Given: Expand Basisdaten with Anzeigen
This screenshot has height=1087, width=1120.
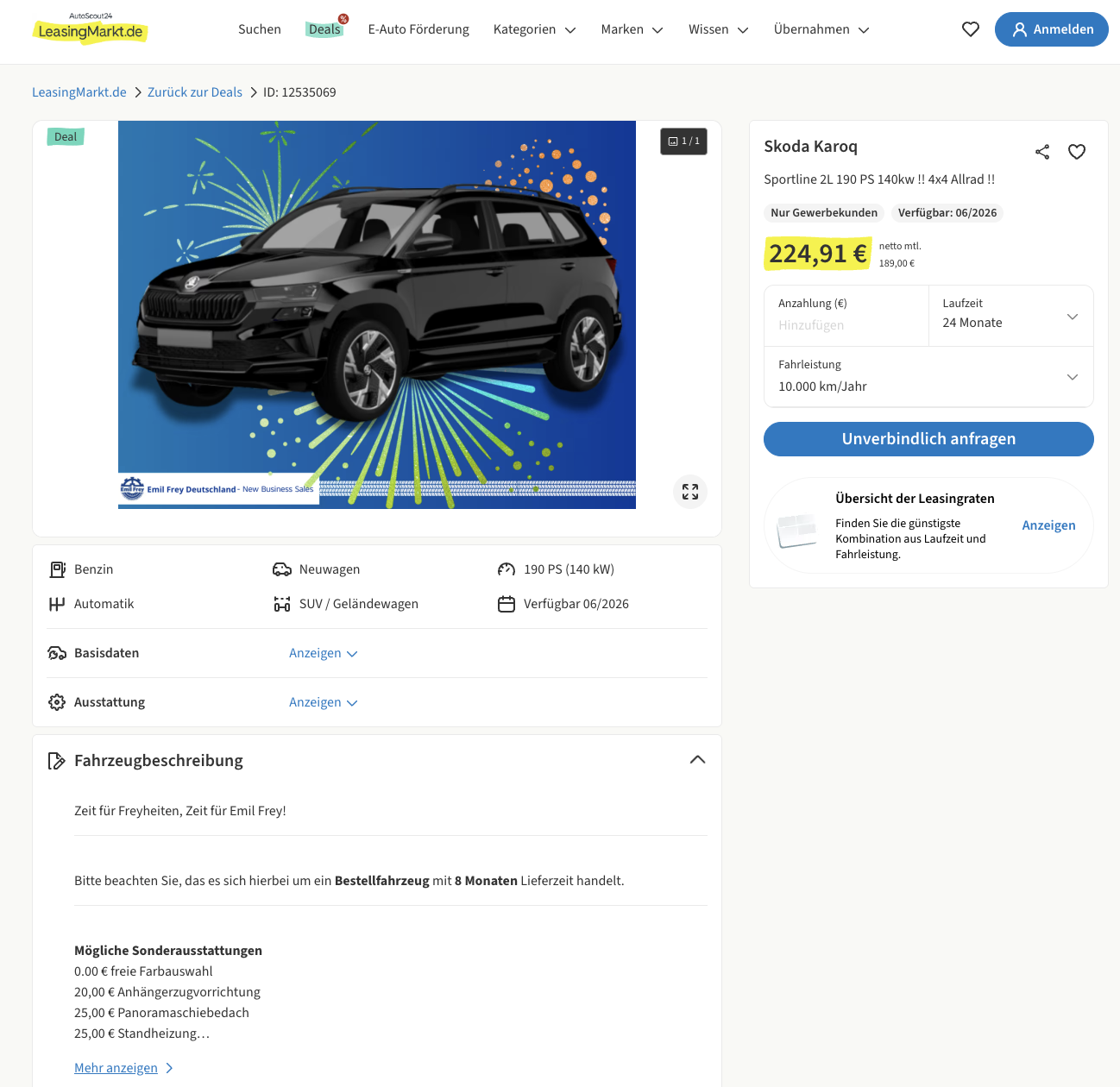Looking at the screenshot, I should click(x=324, y=653).
